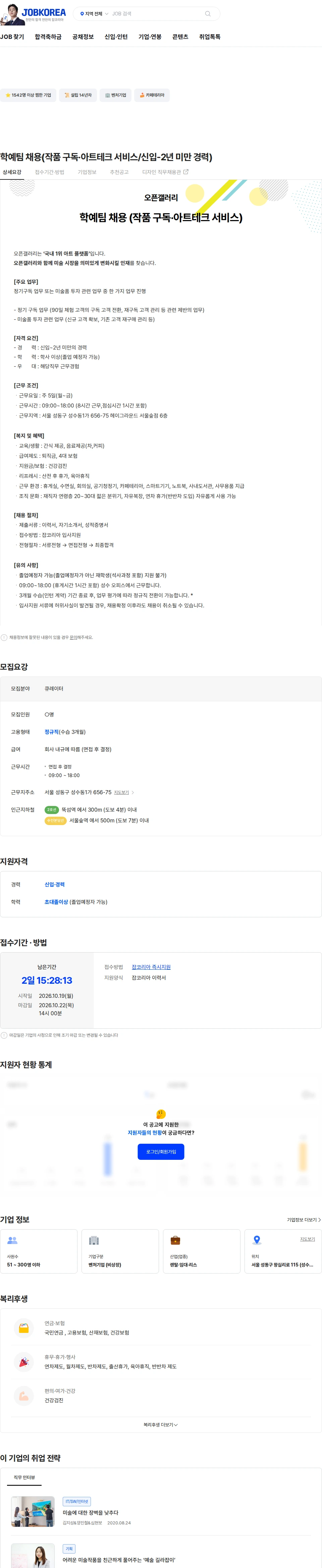Click the 기업구분 building icon
322x1568 pixels.
click(94, 1241)
